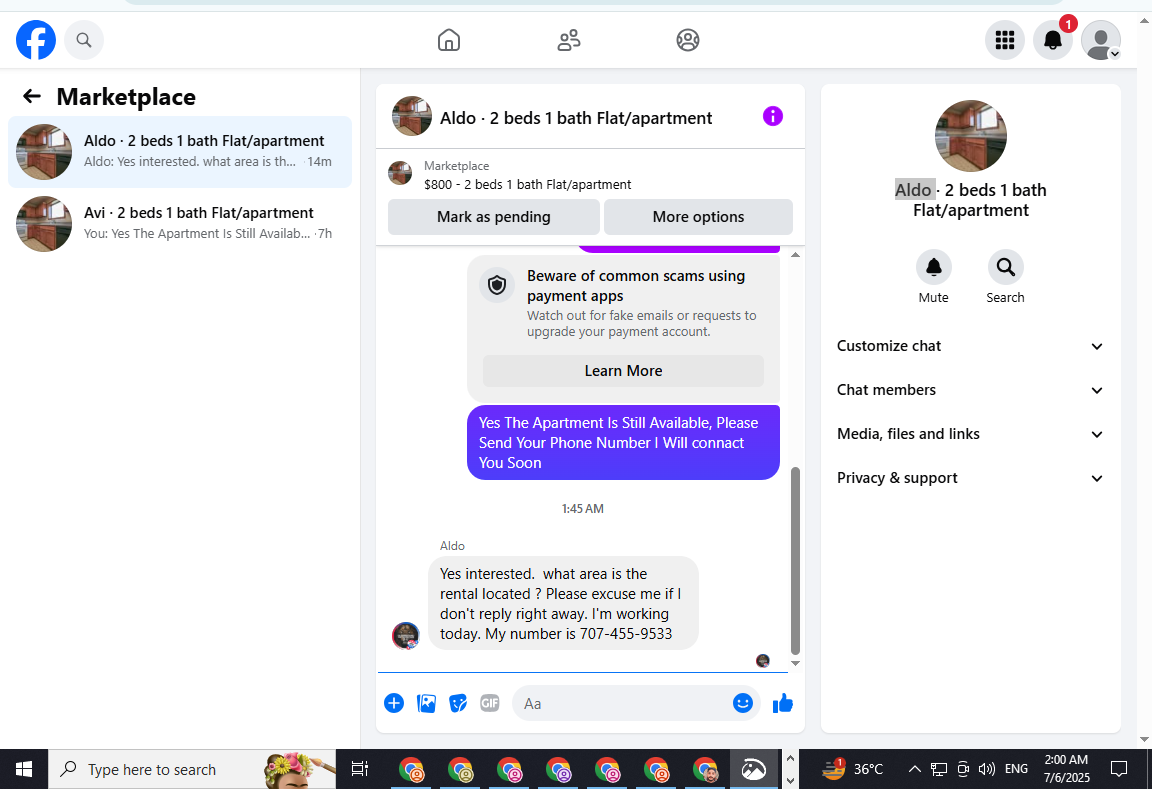
Task: Open the Windows Start button
Action: (x=24, y=769)
